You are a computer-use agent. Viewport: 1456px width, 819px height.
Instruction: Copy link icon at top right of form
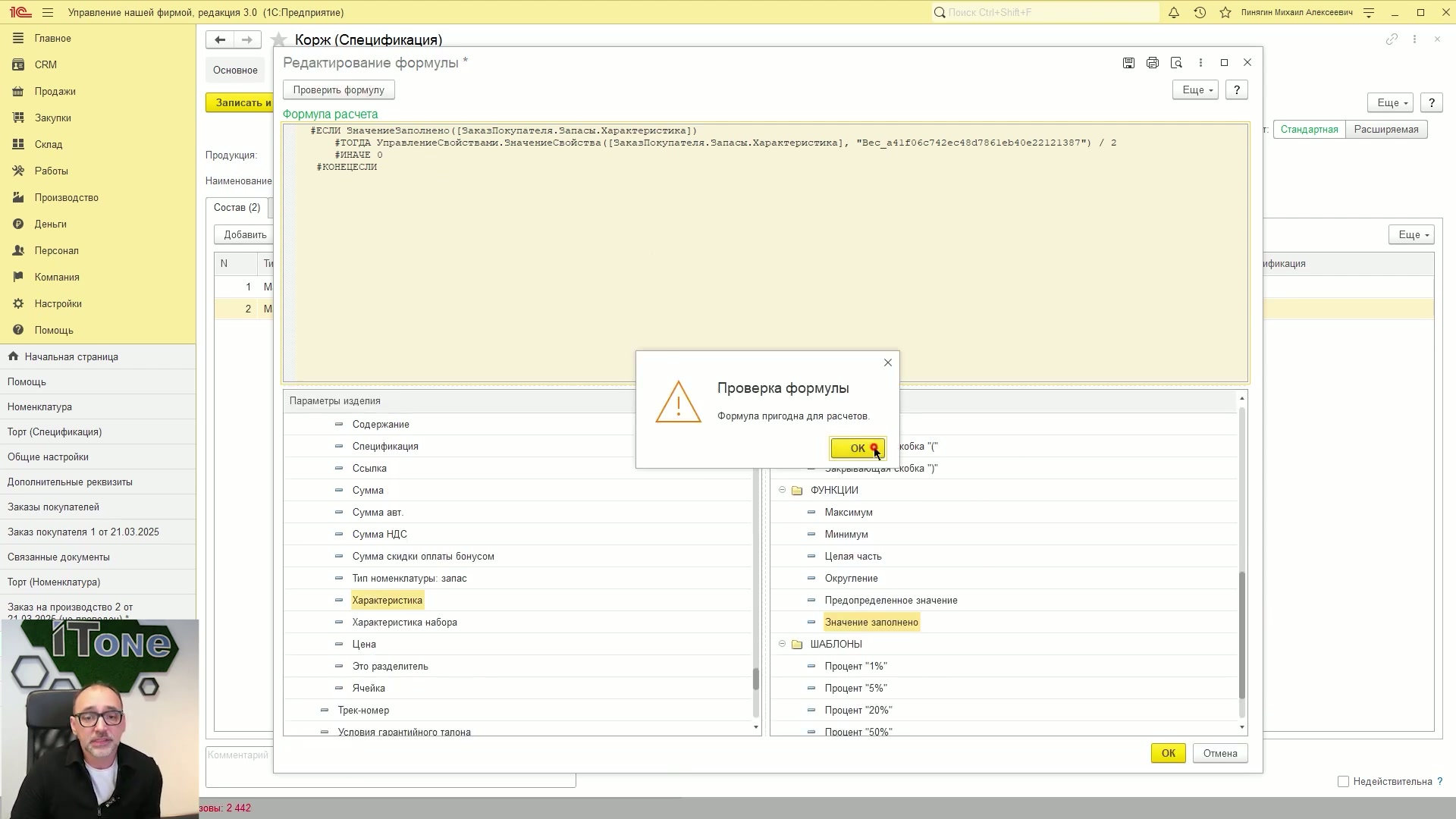(x=1392, y=39)
